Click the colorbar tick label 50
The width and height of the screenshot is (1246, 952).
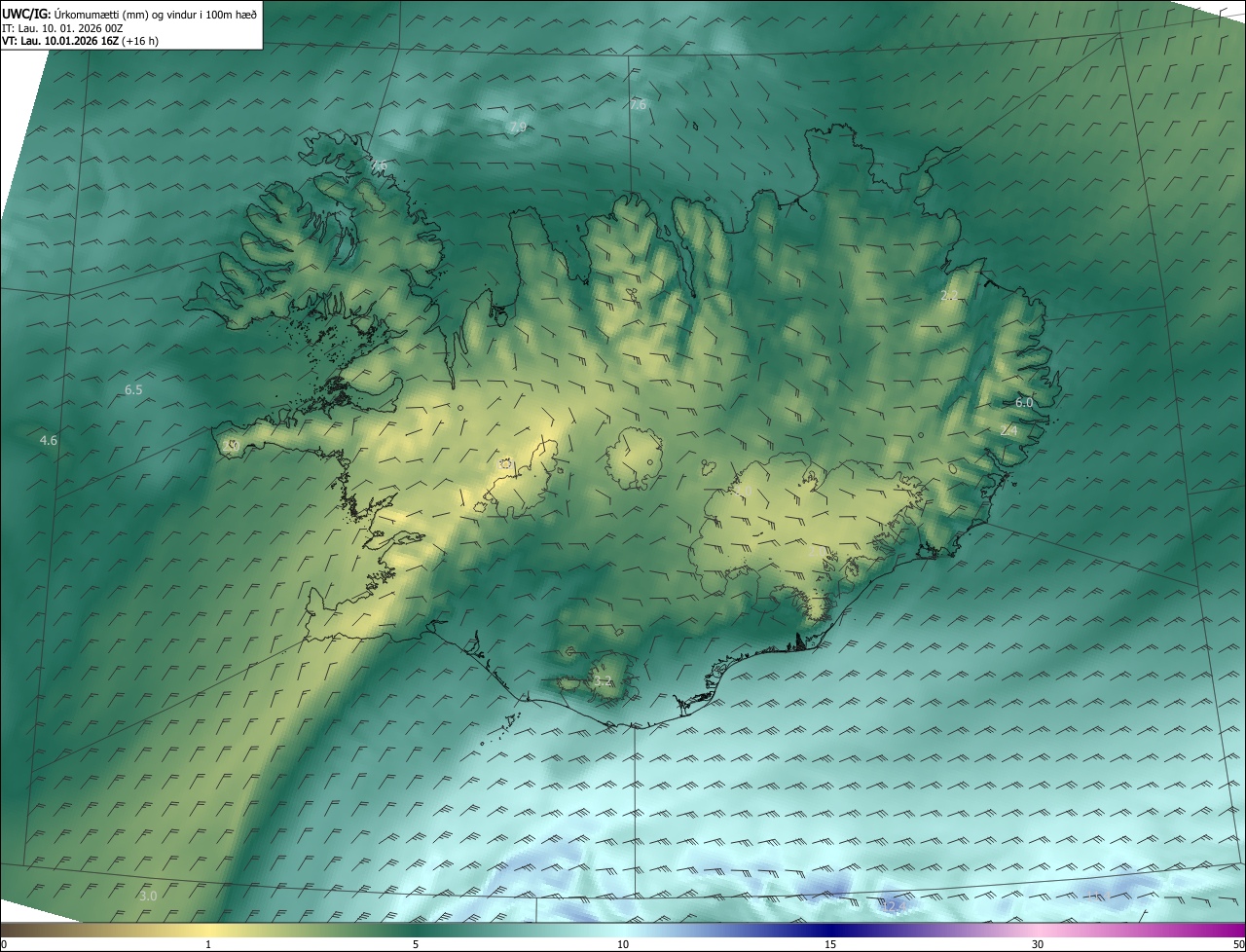[1238, 945]
